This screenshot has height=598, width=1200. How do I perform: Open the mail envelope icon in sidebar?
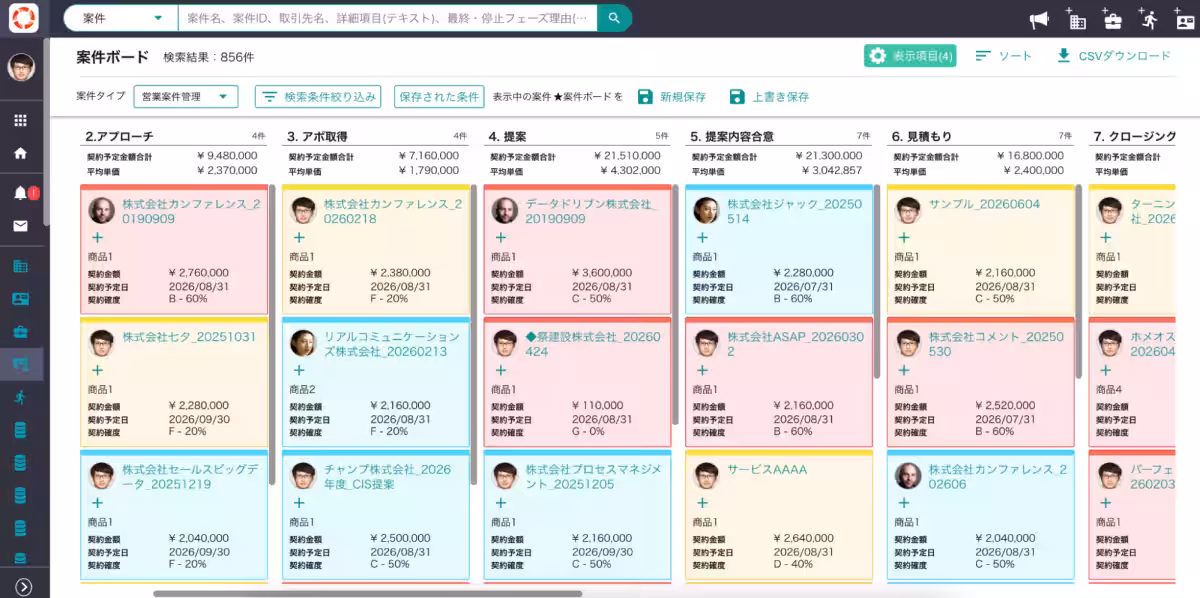tap(21, 226)
